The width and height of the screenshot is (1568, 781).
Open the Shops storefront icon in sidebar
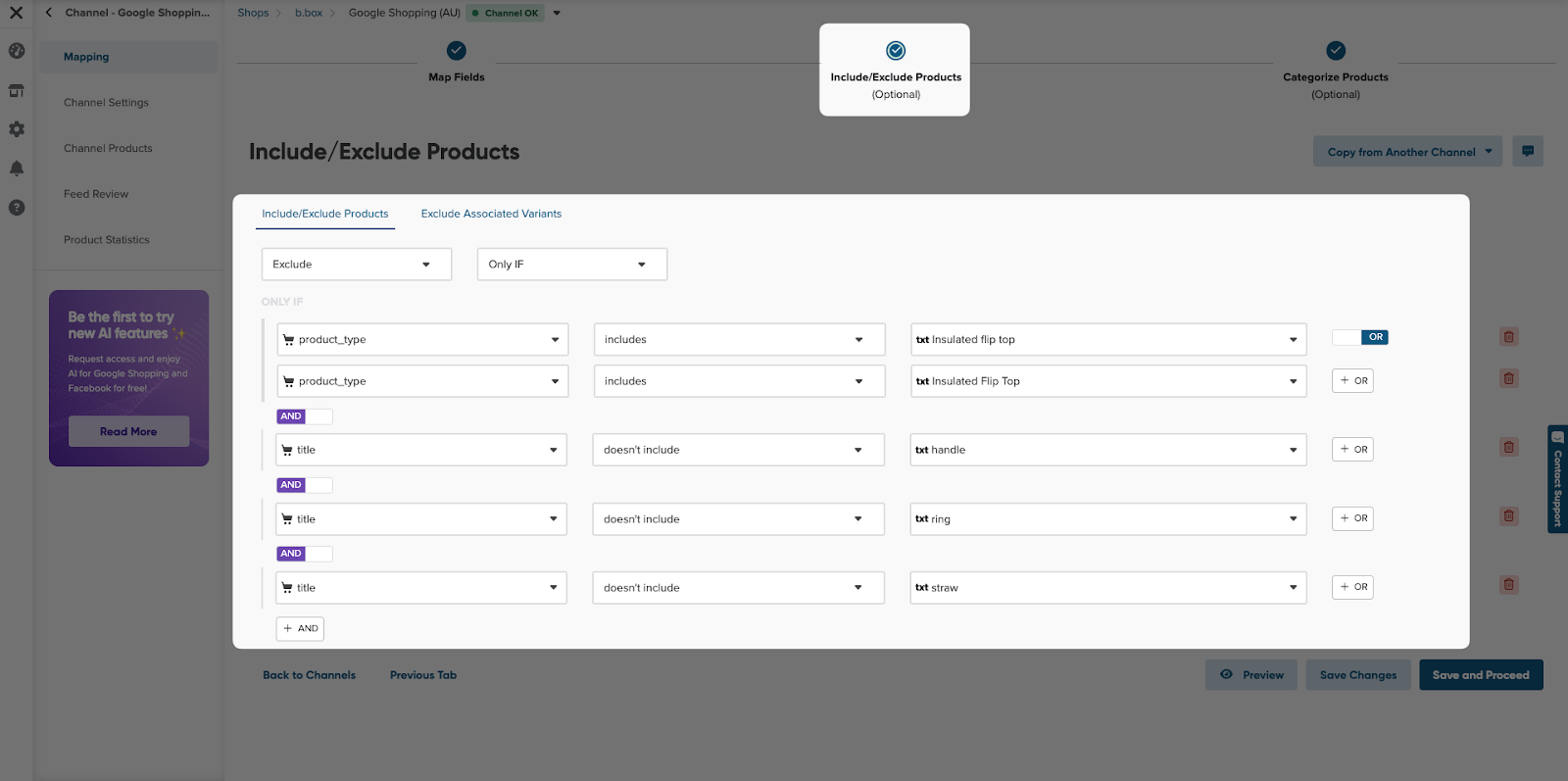click(17, 91)
